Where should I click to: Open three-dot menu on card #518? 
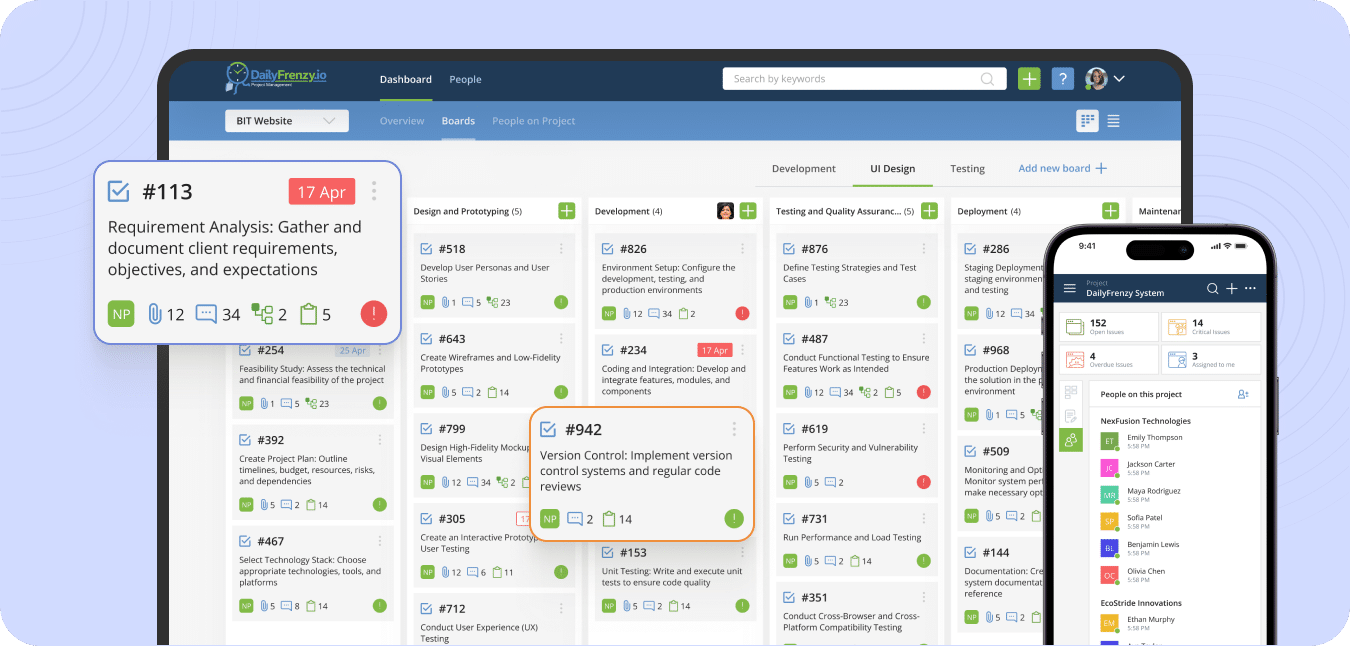(x=561, y=249)
